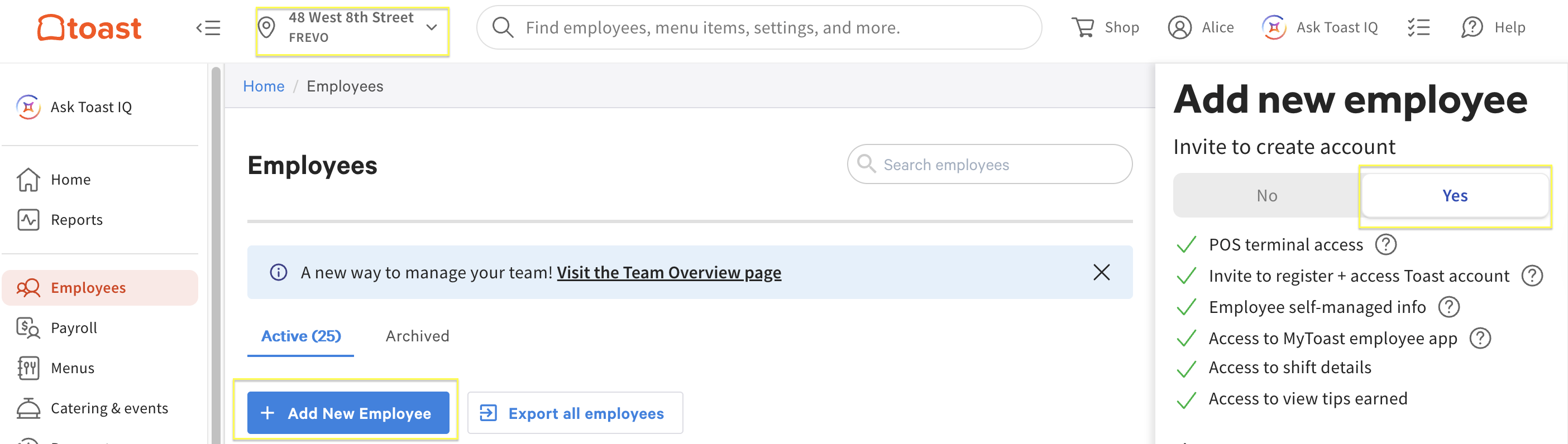The height and width of the screenshot is (444, 1568).
Task: Click the Access to shift details text
Action: pyautogui.click(x=1290, y=368)
